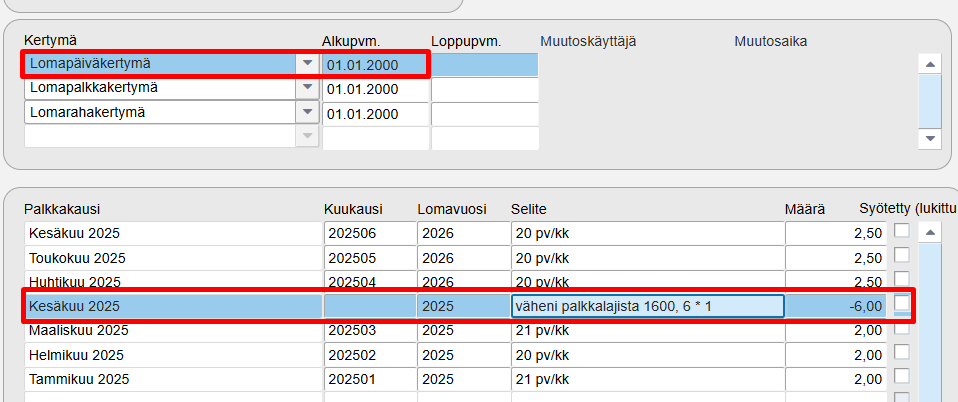This screenshot has height=402, width=958.
Task: Click Kuukausi value 202501
Action: (370, 379)
